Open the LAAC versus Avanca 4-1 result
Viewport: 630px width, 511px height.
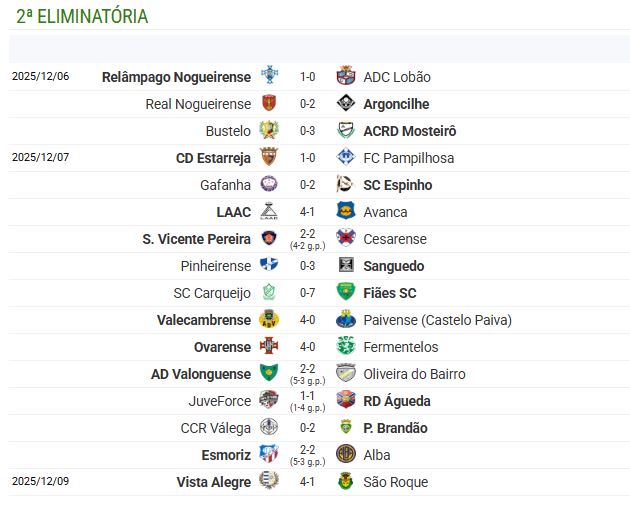tap(308, 212)
